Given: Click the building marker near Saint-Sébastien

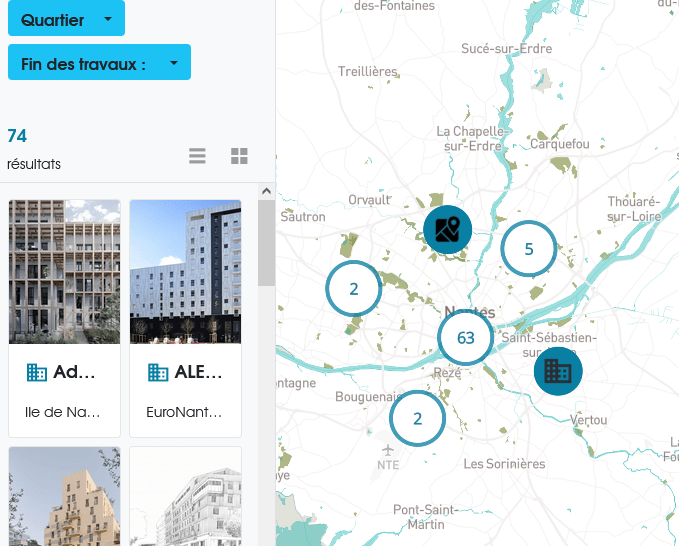Looking at the screenshot, I should click(558, 371).
